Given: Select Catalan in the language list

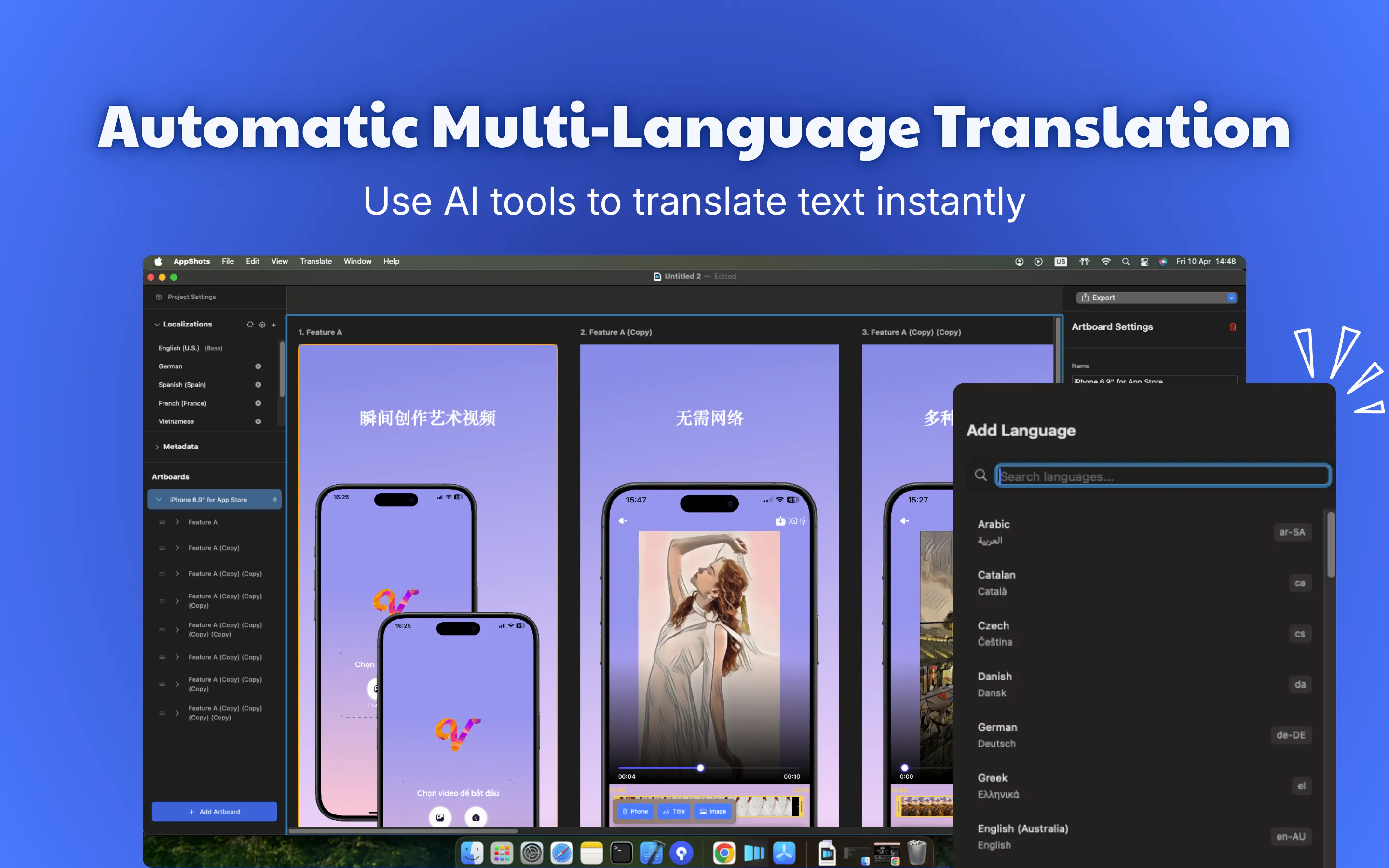Looking at the screenshot, I should point(1144,583).
